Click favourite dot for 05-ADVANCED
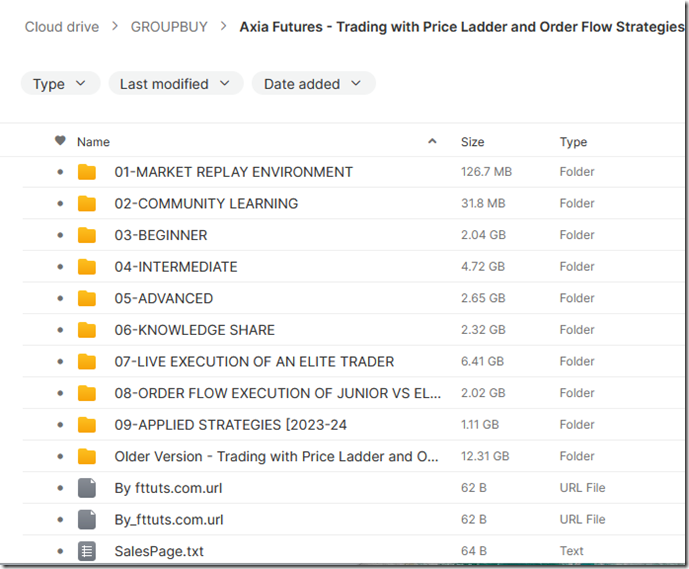 [60, 298]
